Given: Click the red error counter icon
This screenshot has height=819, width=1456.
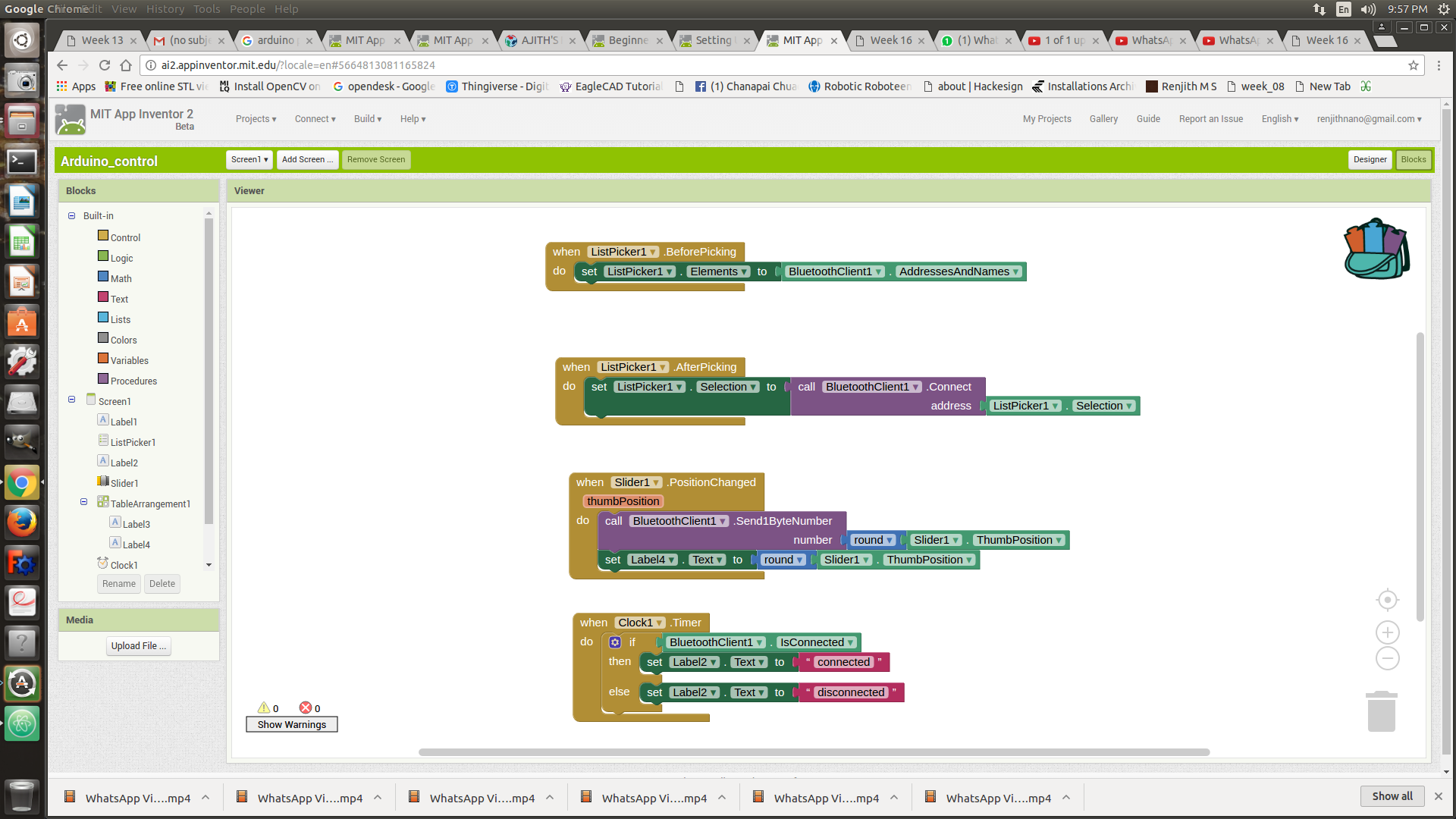Looking at the screenshot, I should pyautogui.click(x=306, y=708).
